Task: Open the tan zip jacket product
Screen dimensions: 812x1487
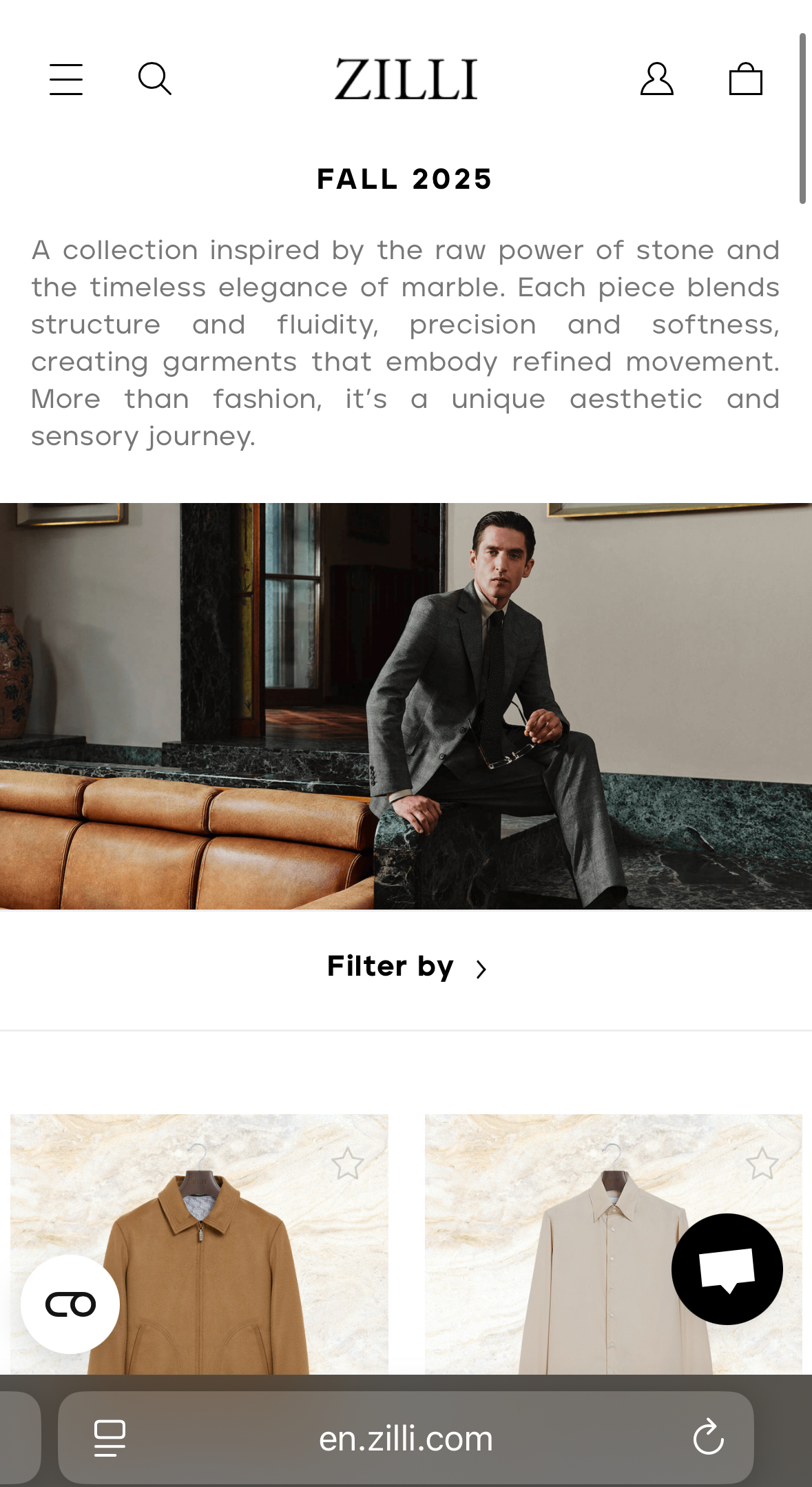Action: click(199, 1244)
